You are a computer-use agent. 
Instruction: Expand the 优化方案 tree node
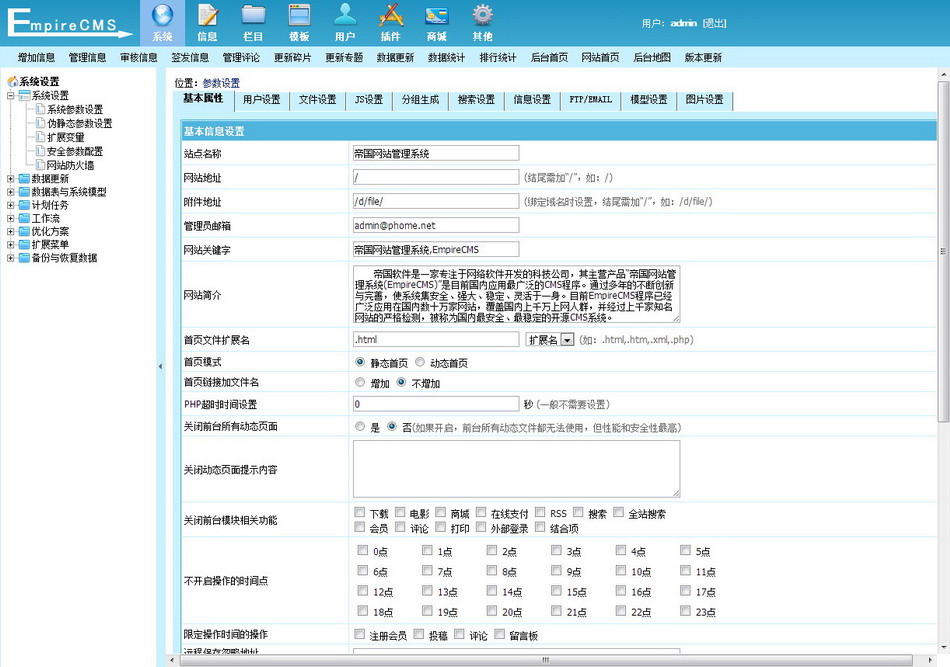10,231
